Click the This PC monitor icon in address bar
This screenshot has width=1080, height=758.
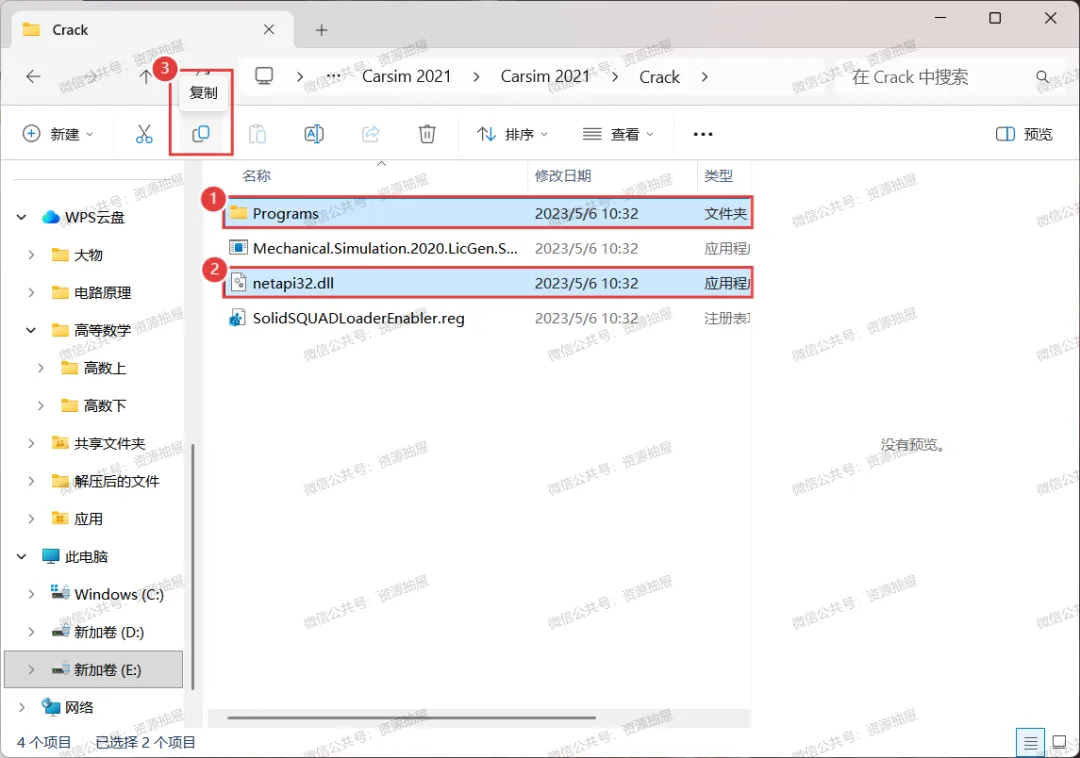(264, 76)
